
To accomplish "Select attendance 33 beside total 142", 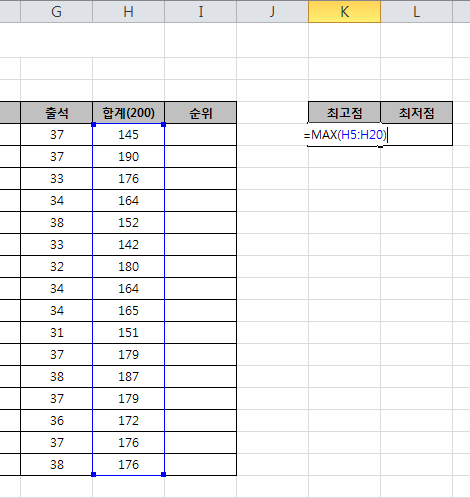I will [56, 245].
